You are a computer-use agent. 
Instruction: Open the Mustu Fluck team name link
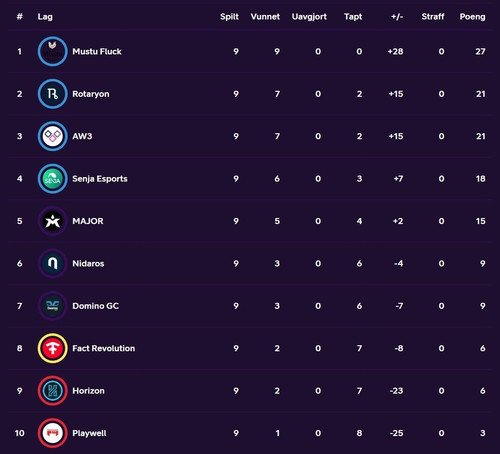[x=97, y=51]
